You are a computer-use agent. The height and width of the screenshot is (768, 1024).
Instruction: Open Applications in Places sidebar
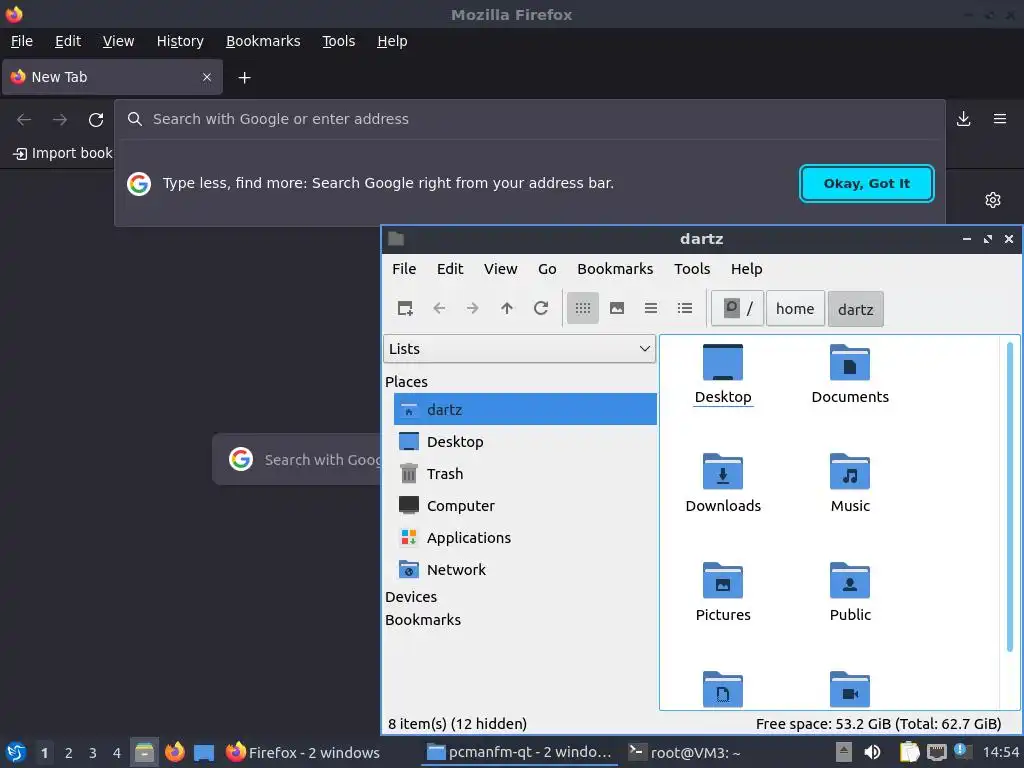point(525,537)
